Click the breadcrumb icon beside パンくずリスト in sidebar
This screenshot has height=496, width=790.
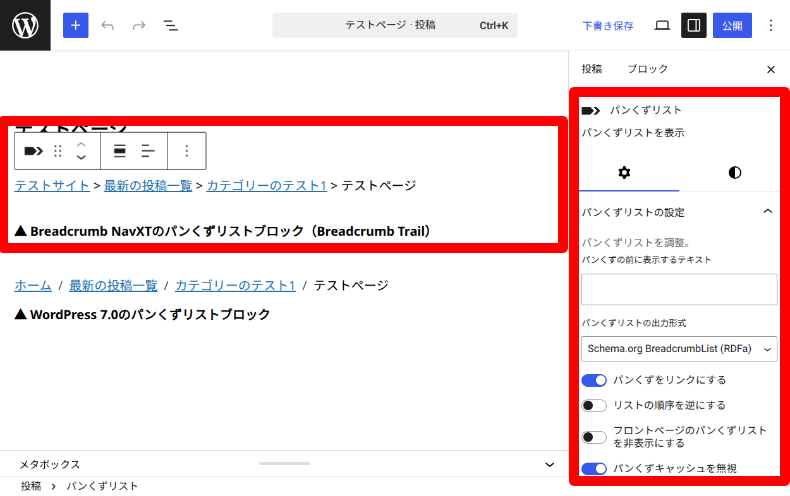591,110
